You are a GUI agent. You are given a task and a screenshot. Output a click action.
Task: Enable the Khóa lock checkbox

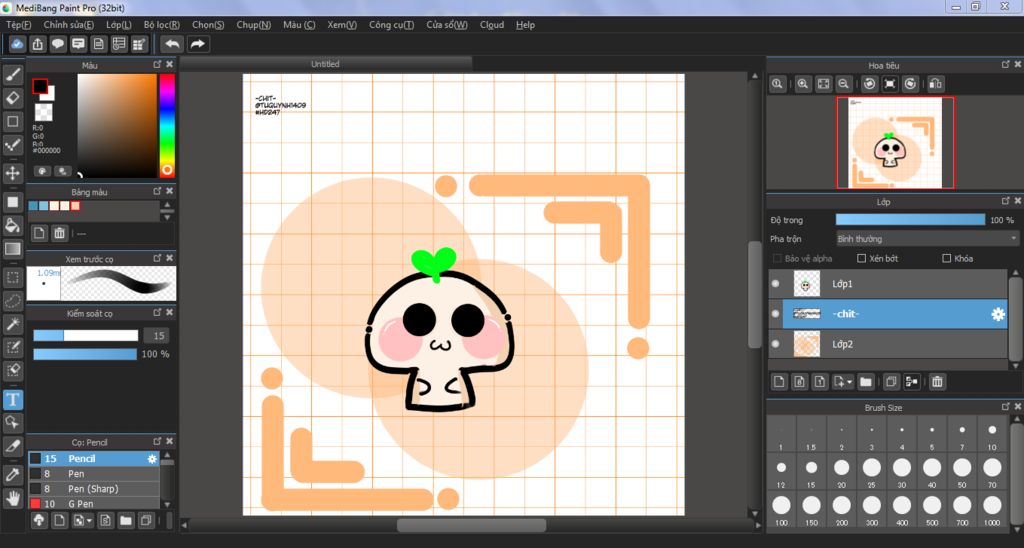(946, 259)
